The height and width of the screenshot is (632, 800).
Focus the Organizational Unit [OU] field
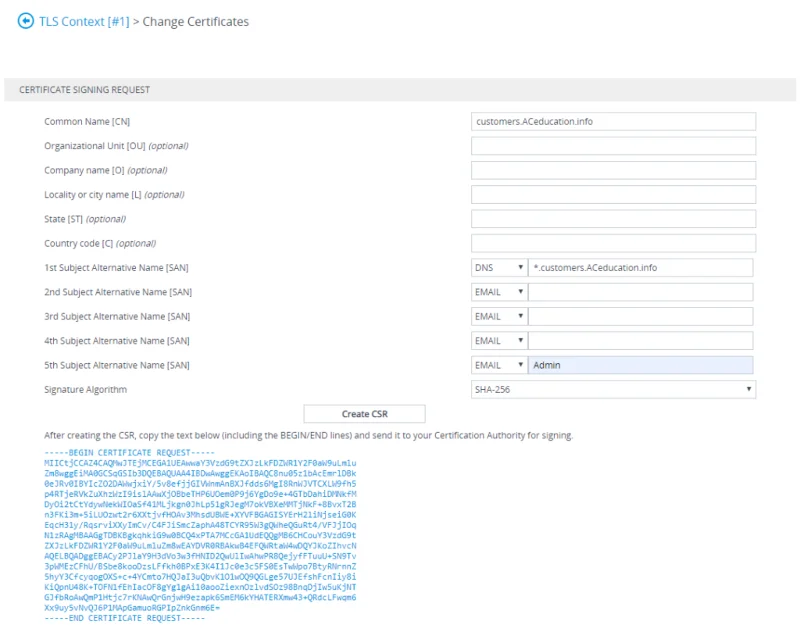(613, 146)
